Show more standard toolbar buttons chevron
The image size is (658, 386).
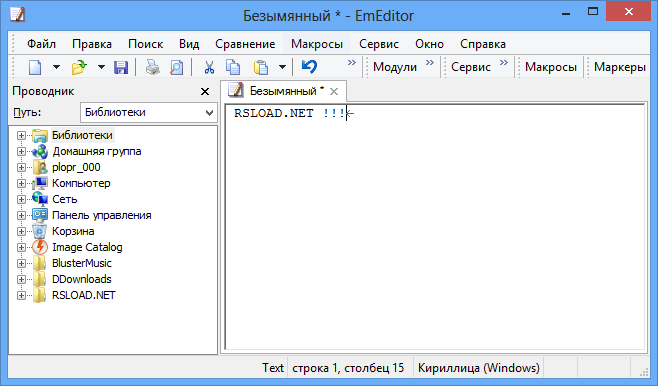[x=352, y=63]
